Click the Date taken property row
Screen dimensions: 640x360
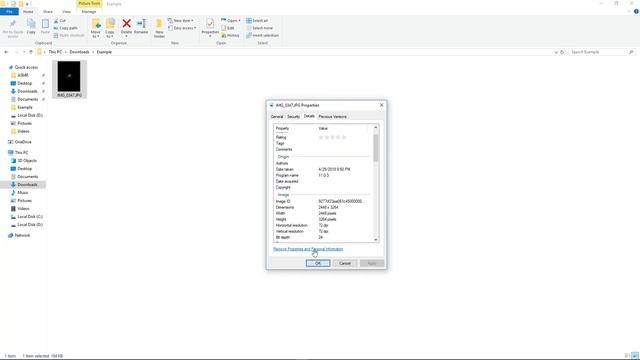point(322,169)
